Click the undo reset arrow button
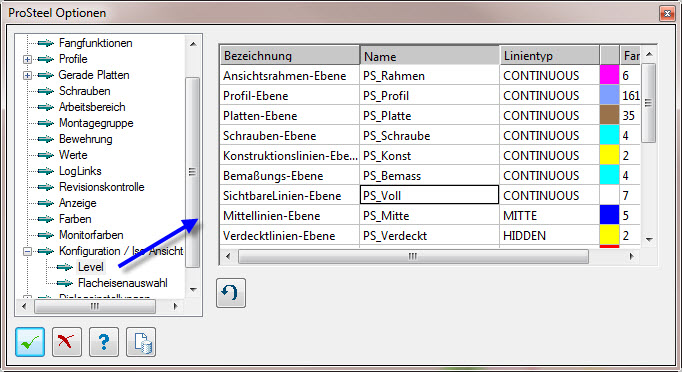The width and height of the screenshot is (682, 372). (231, 293)
